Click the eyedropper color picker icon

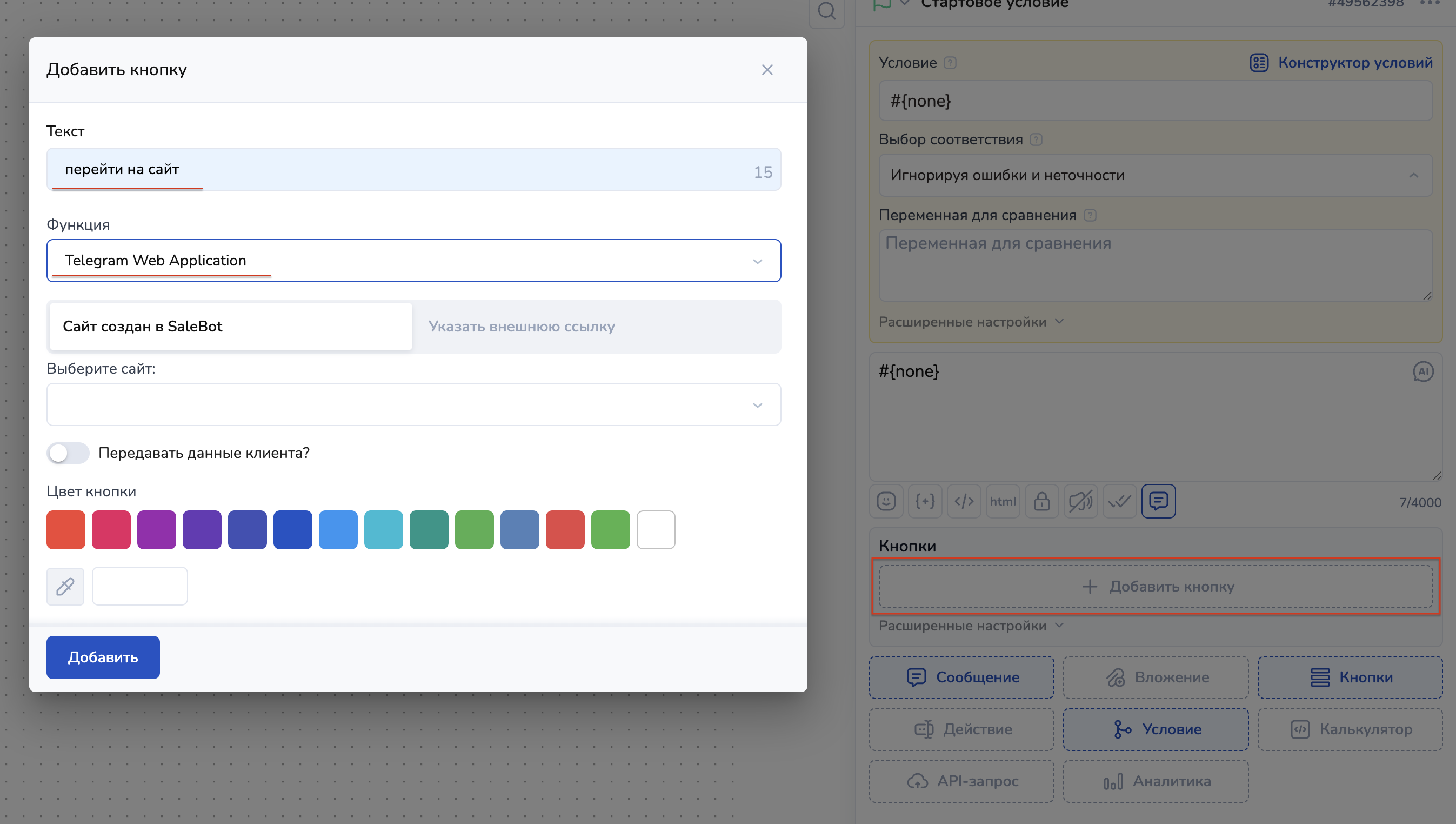point(65,586)
